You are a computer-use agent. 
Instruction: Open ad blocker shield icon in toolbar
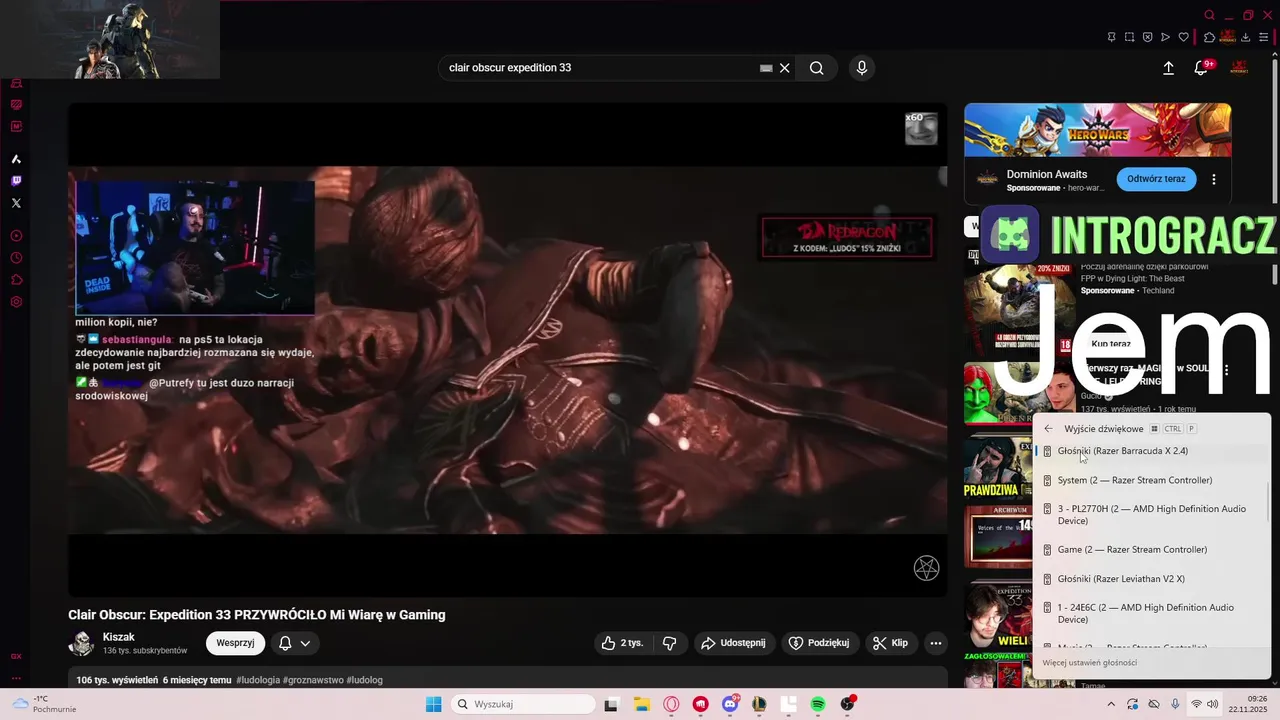(x=1147, y=37)
